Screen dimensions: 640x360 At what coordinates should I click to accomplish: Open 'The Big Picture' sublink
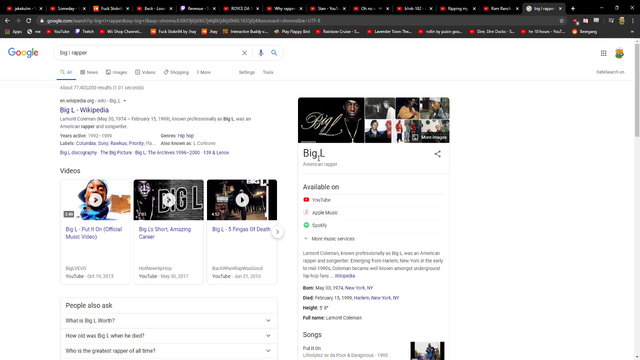pyautogui.click(x=116, y=153)
